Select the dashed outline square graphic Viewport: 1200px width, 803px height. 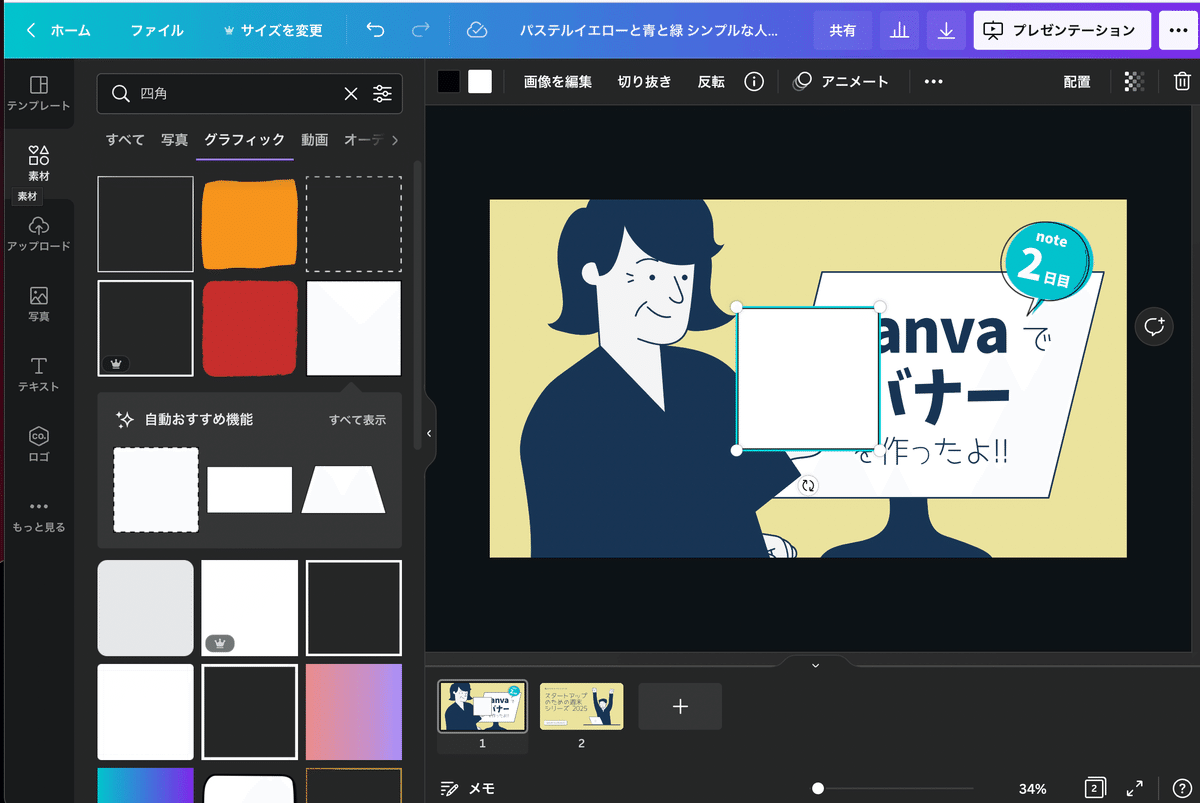point(354,224)
